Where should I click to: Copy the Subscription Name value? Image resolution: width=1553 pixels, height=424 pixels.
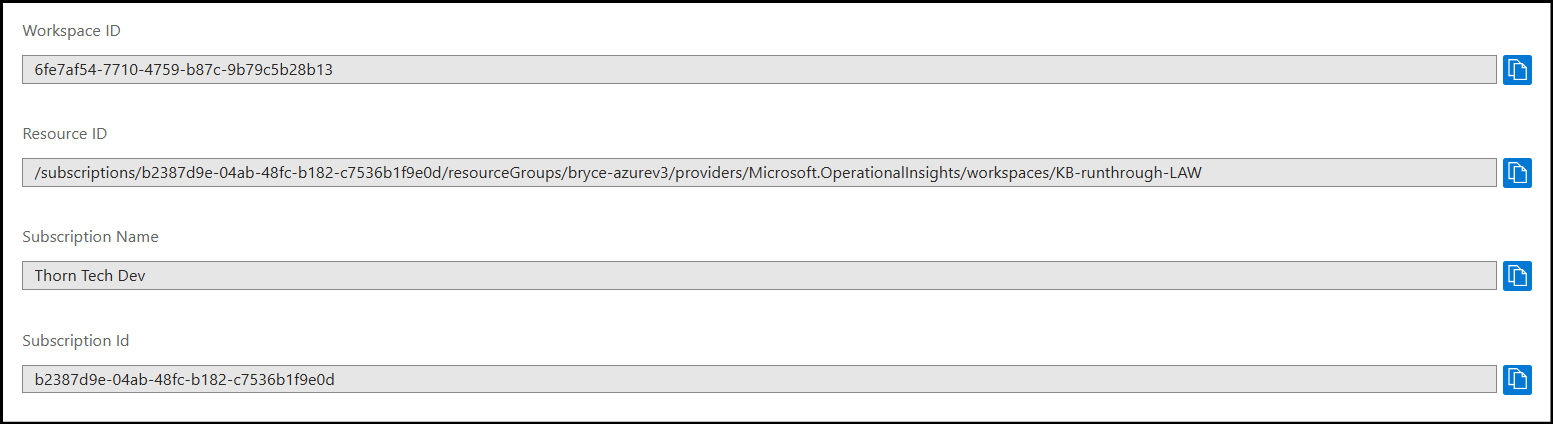tap(1517, 275)
